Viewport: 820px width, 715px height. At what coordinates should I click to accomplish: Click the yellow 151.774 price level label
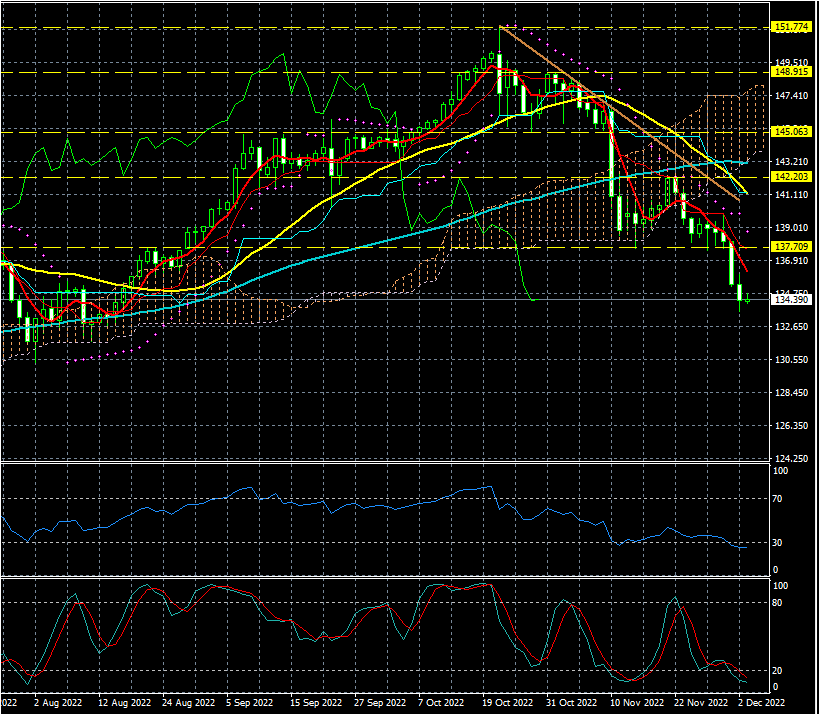click(x=792, y=27)
